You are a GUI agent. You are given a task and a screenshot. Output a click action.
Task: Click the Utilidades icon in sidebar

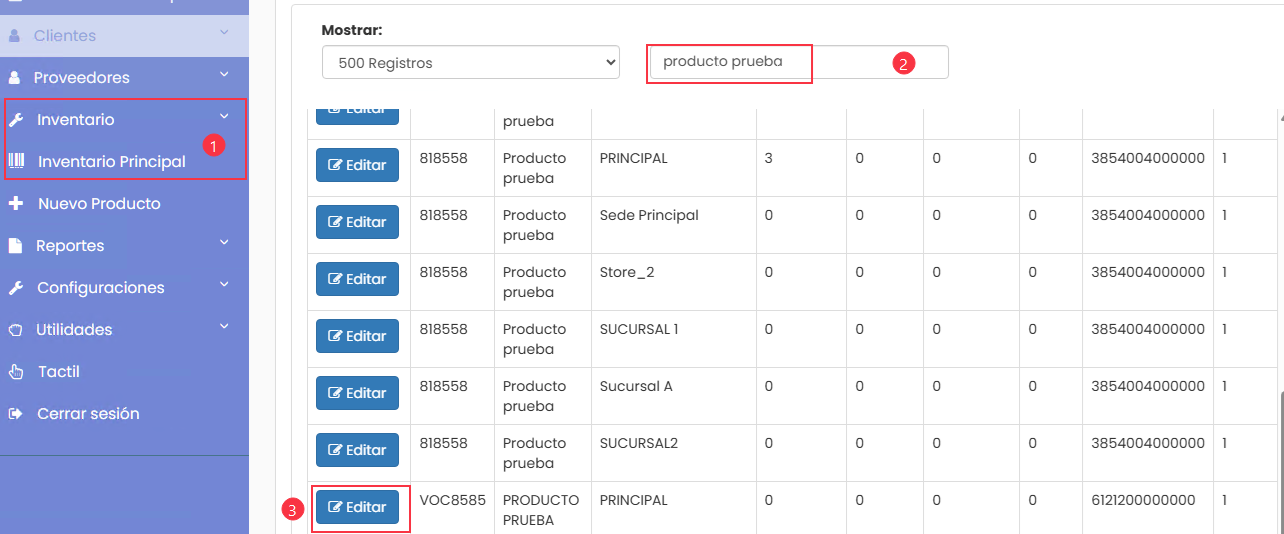[x=15, y=330]
